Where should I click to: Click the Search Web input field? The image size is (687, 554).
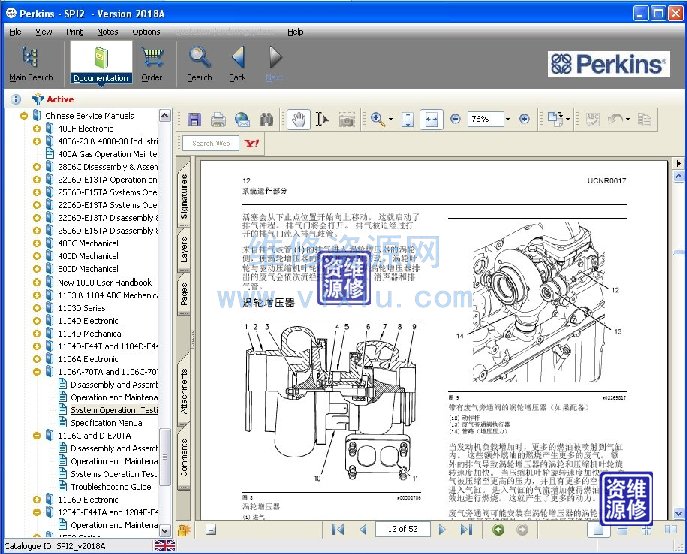(211, 143)
